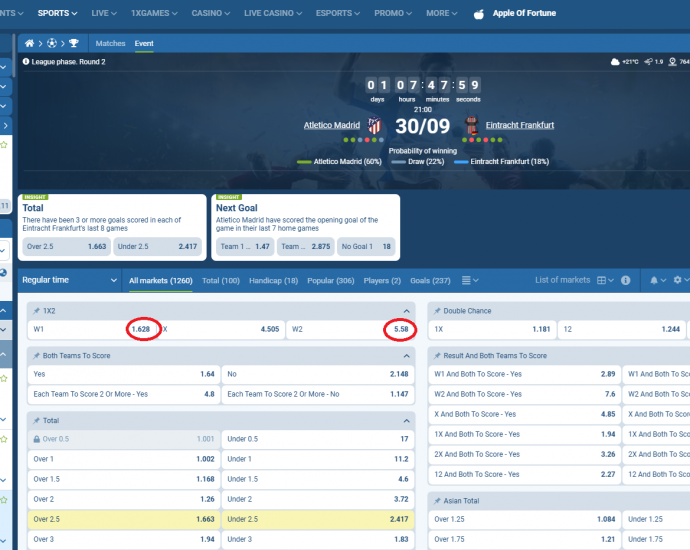This screenshot has width=690, height=550.
Task: Click the trophy icon in breadcrumb
Action: (x=74, y=43)
